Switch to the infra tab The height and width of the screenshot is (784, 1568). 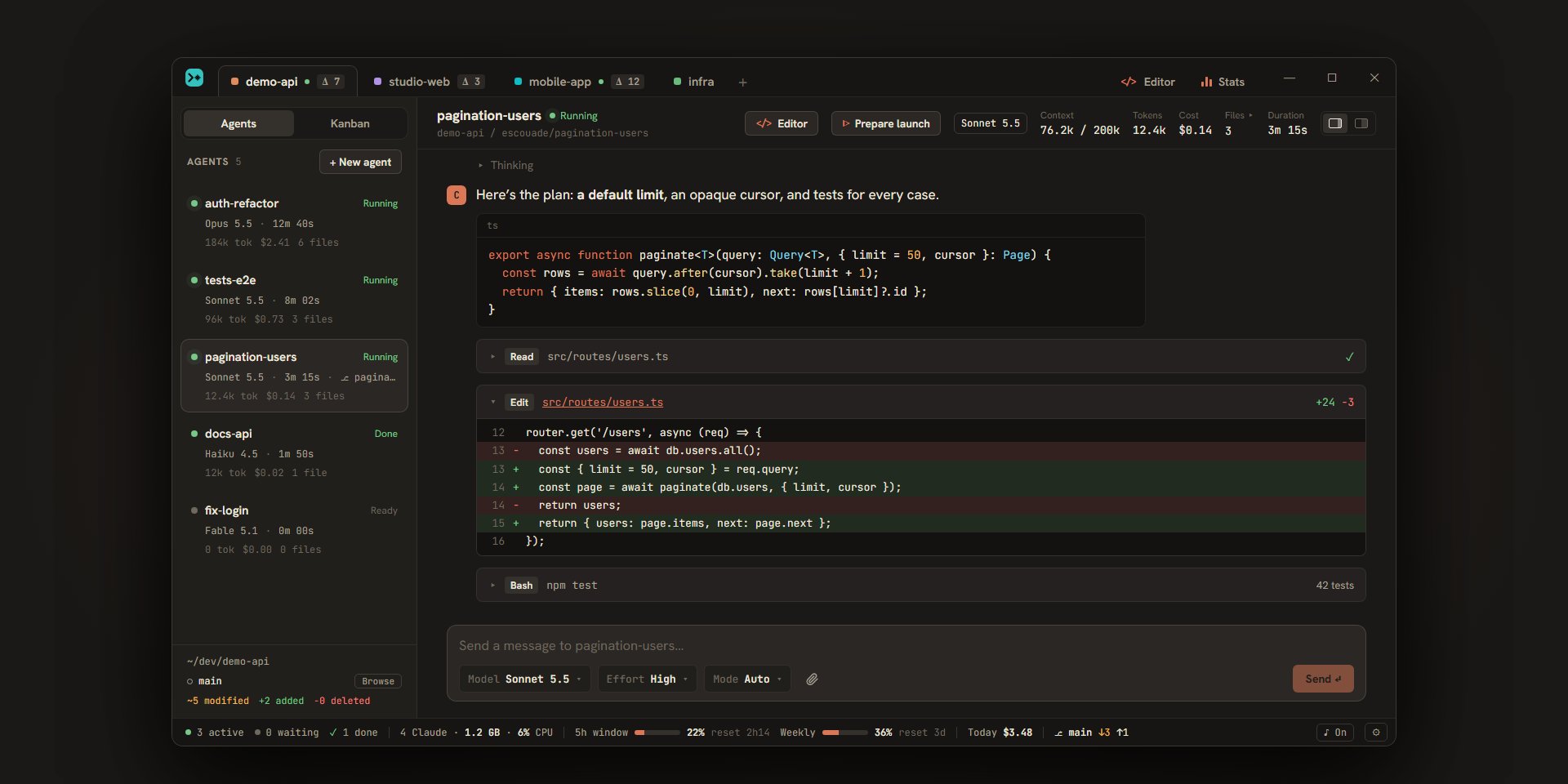[693, 82]
